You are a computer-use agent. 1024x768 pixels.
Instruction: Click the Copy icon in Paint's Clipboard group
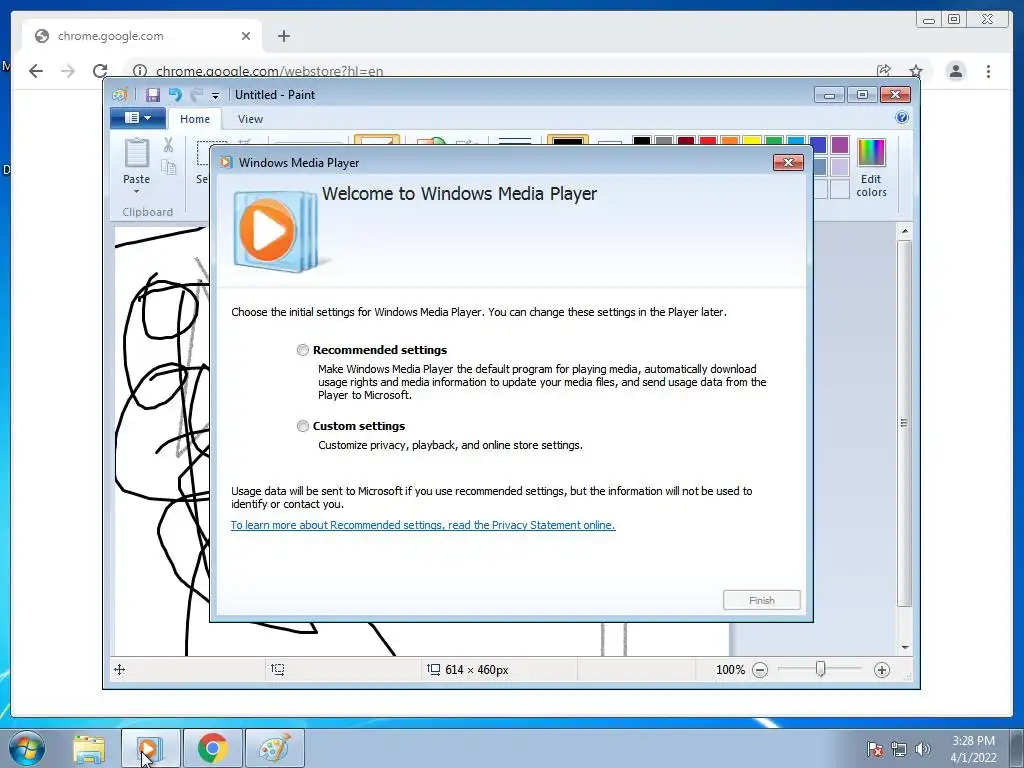[168, 168]
